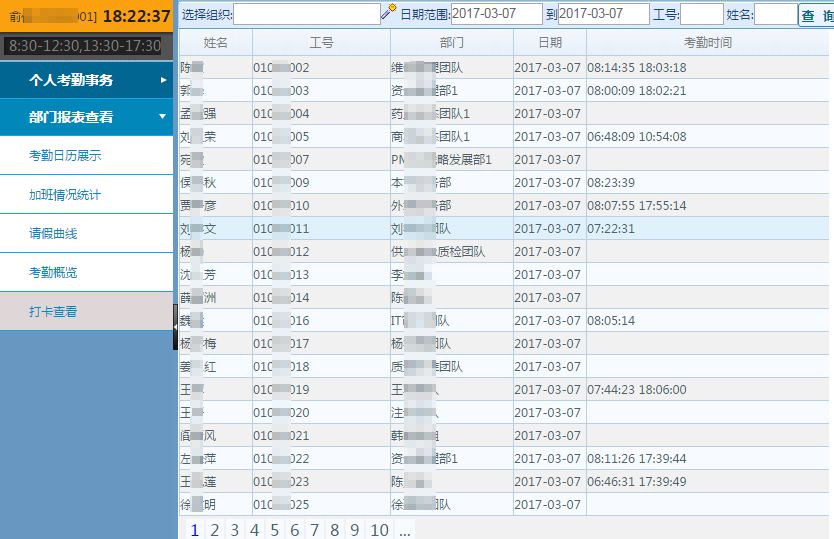Go to page 3
This screenshot has height=539, width=834.
pos(235,530)
